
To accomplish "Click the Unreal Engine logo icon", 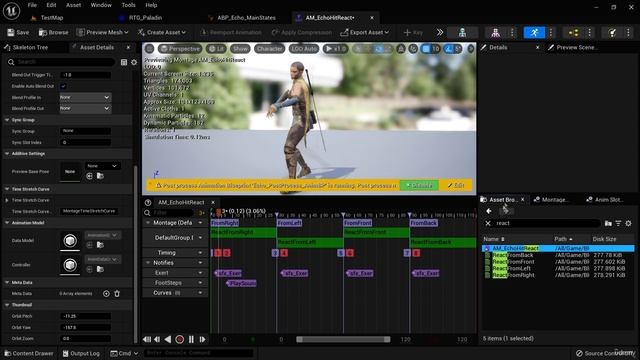I will 11,11.
